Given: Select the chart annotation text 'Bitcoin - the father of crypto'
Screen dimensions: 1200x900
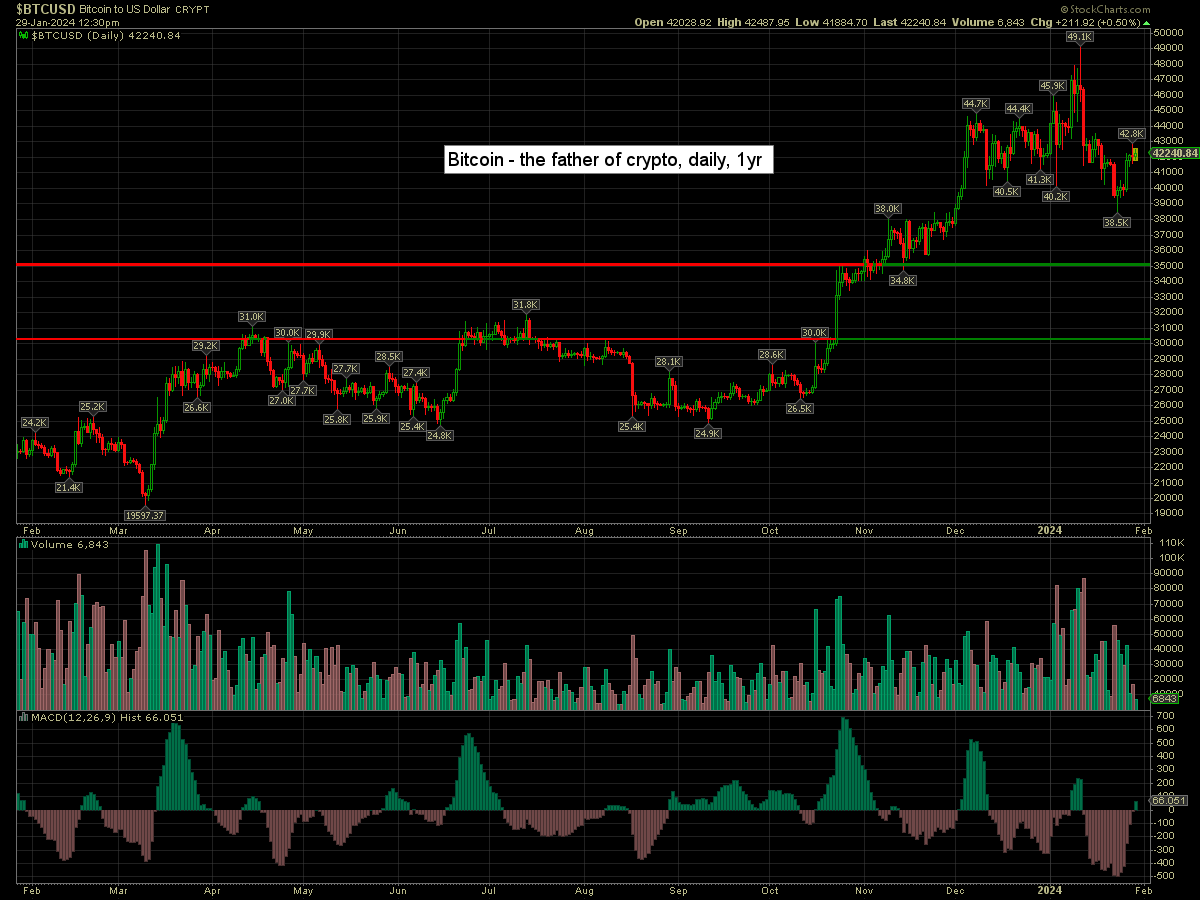Looking at the screenshot, I should pos(608,160).
